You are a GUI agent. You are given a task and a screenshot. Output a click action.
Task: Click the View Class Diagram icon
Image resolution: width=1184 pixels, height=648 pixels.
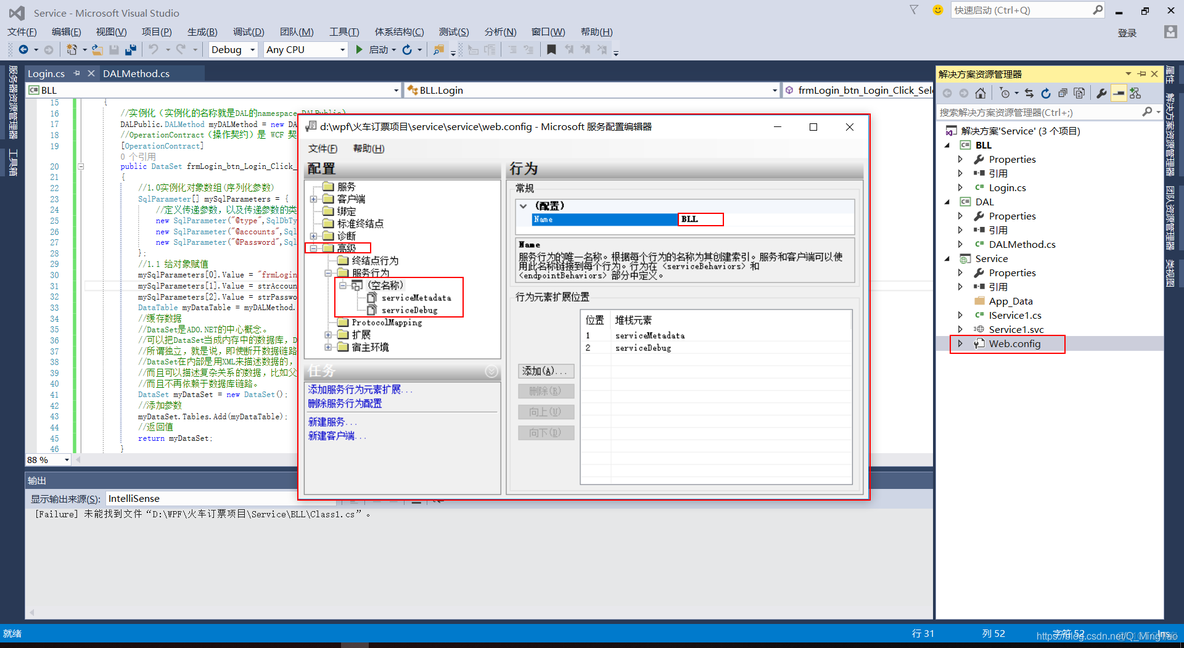(1135, 94)
